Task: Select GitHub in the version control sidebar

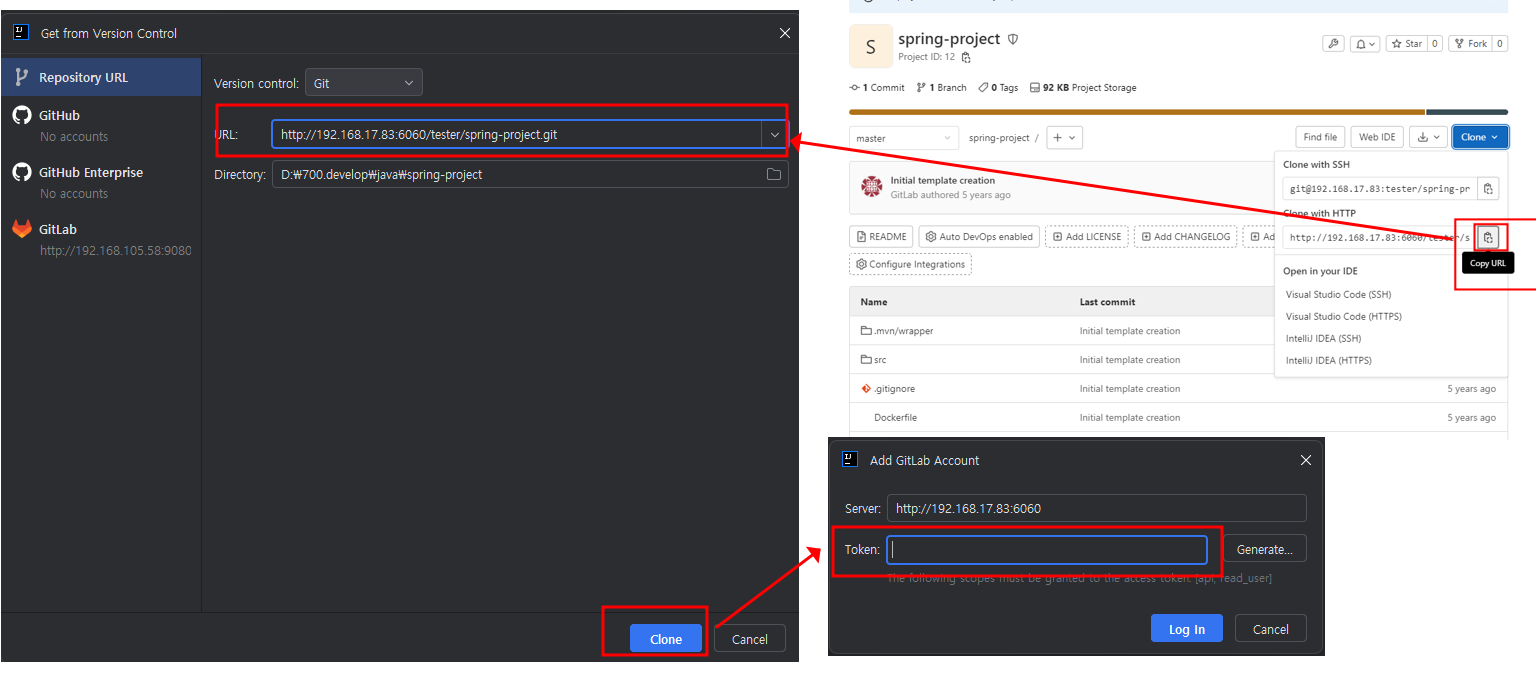Action: pos(100,125)
